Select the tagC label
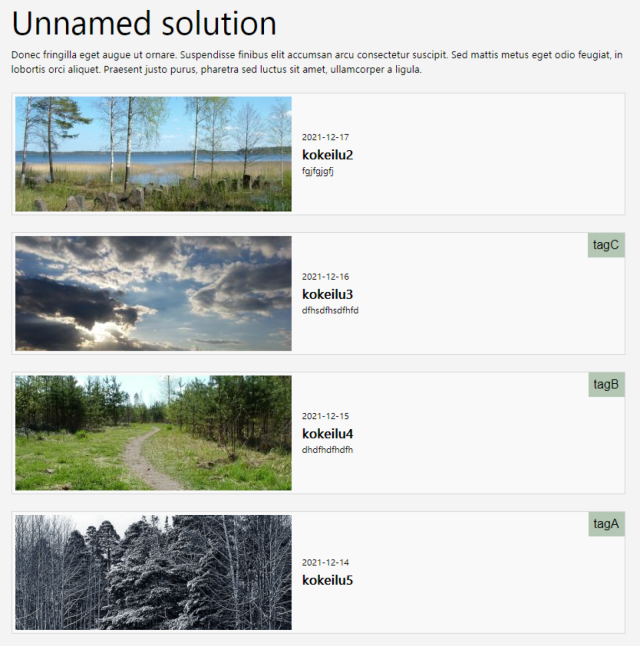 coord(606,245)
